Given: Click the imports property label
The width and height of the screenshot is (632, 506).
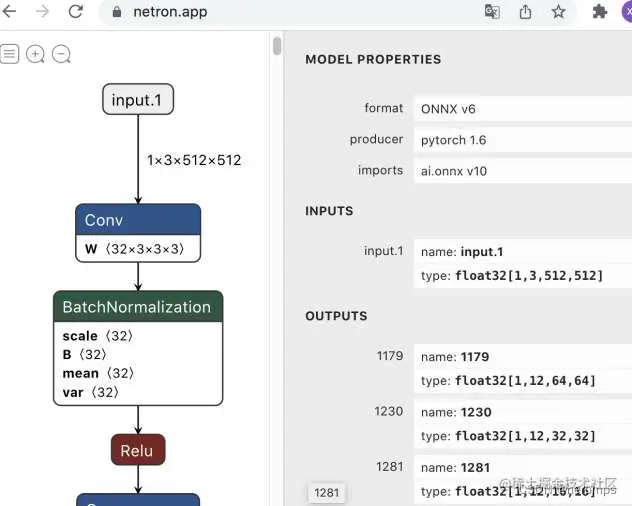Looking at the screenshot, I should (380, 170).
